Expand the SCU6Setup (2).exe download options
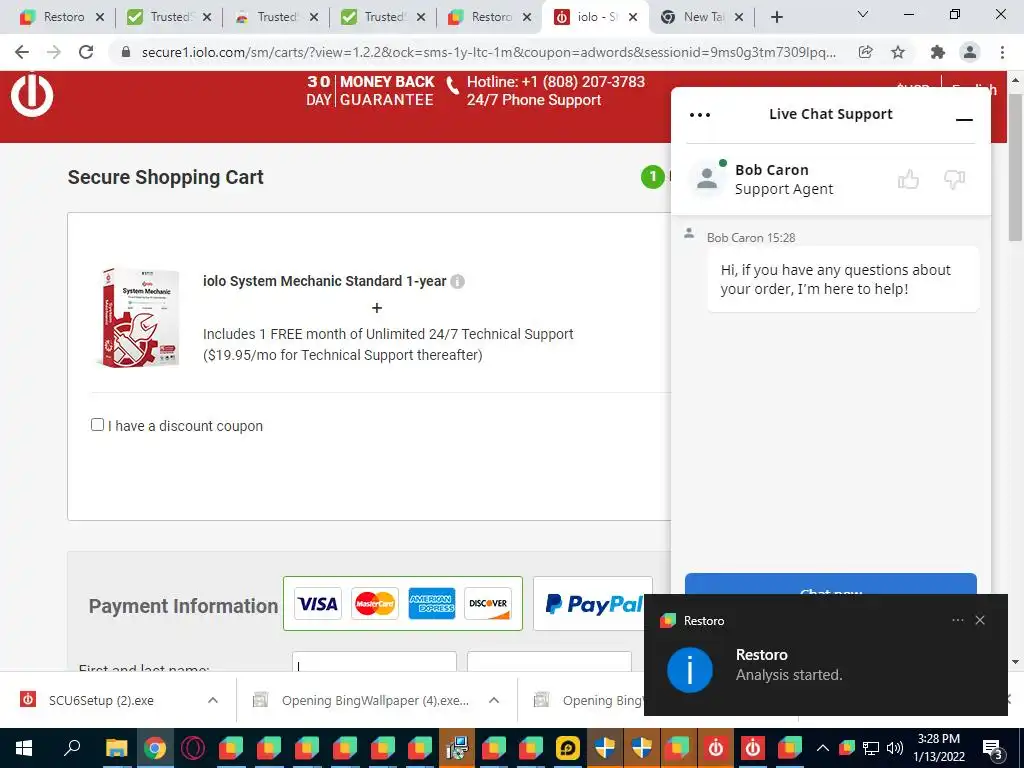 [x=213, y=700]
